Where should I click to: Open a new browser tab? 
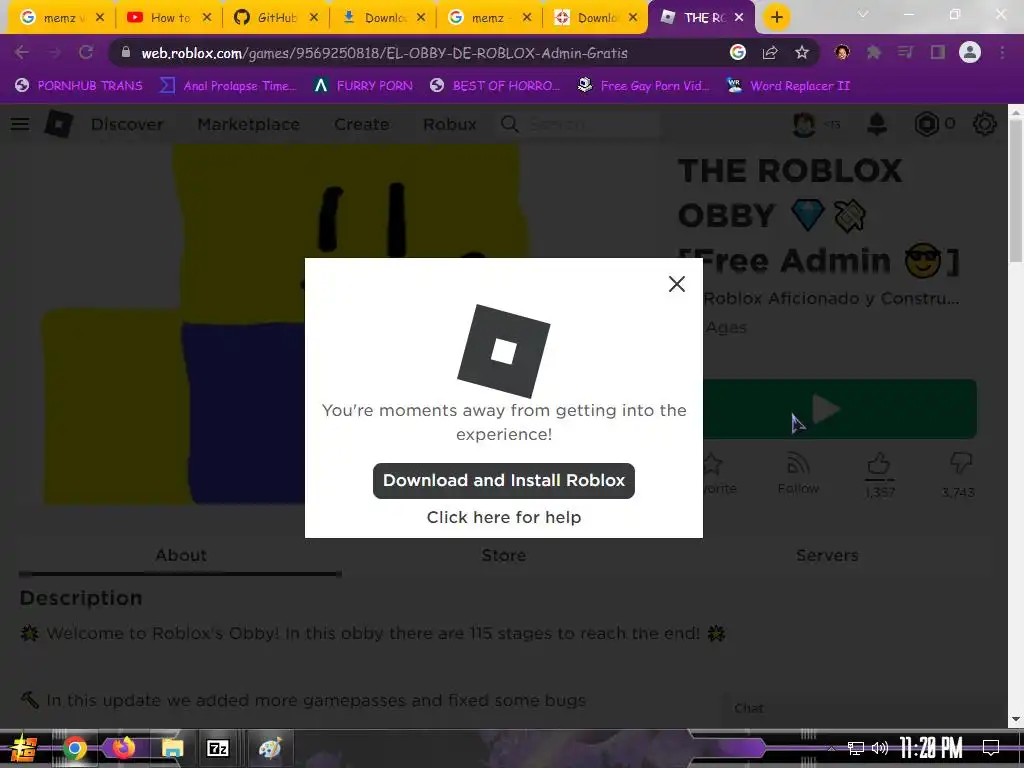tap(776, 18)
